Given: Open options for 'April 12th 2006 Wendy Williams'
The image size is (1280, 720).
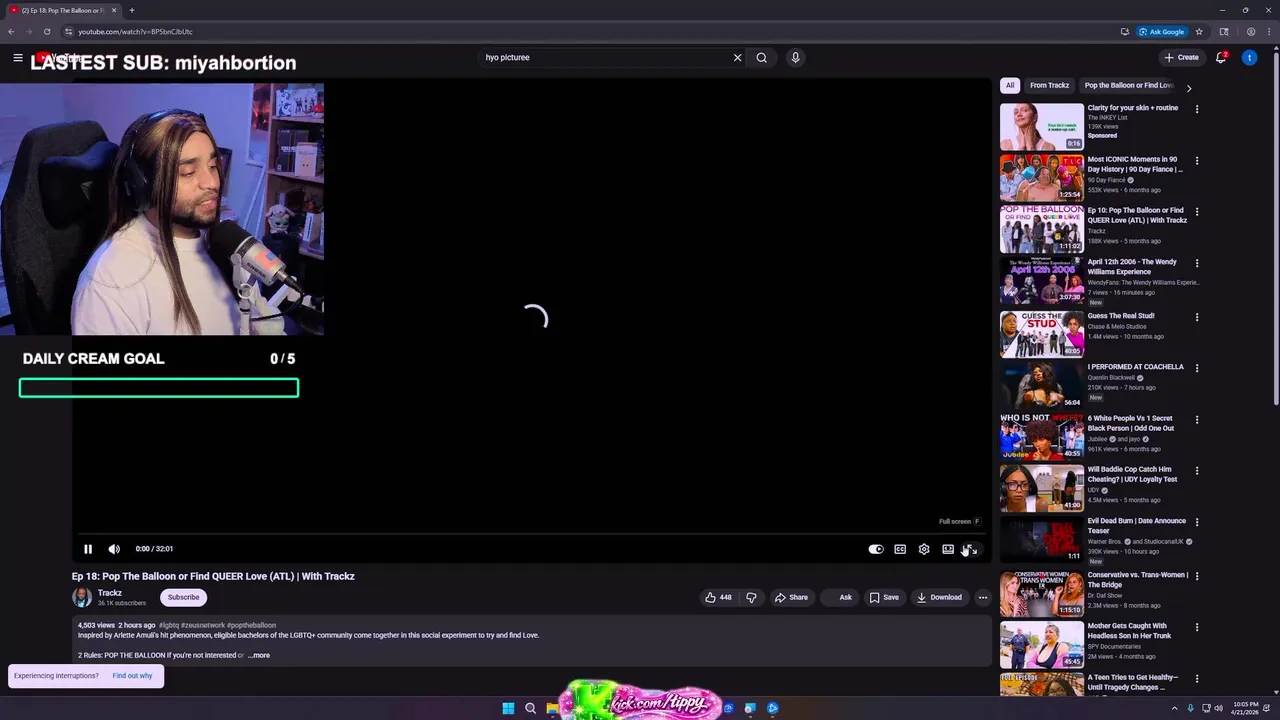Looking at the screenshot, I should coord(1197,264).
